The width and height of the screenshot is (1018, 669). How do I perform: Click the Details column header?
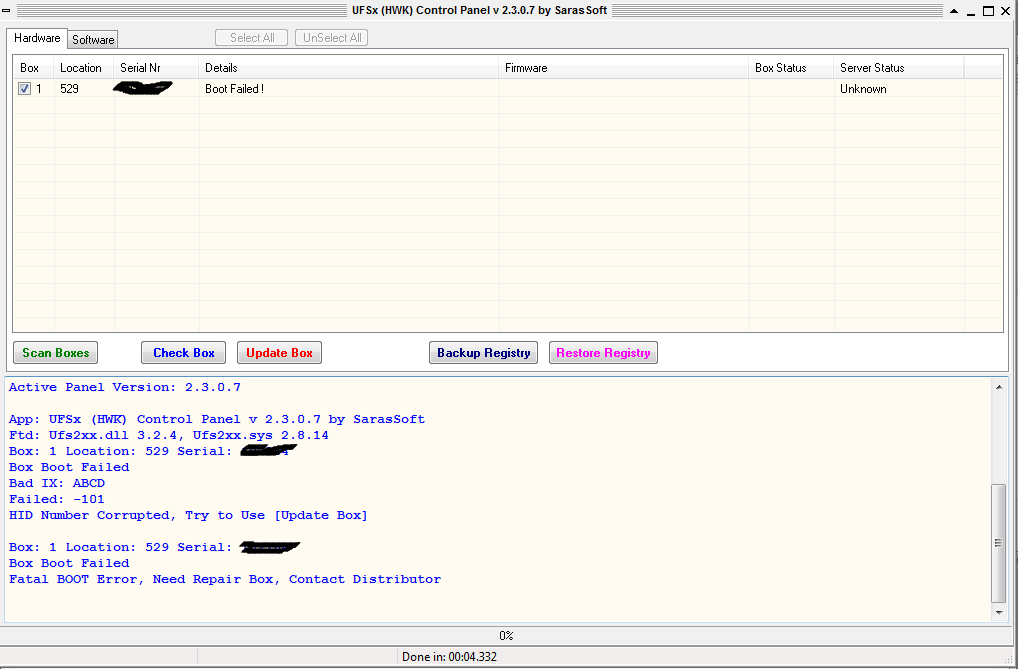(x=349, y=68)
